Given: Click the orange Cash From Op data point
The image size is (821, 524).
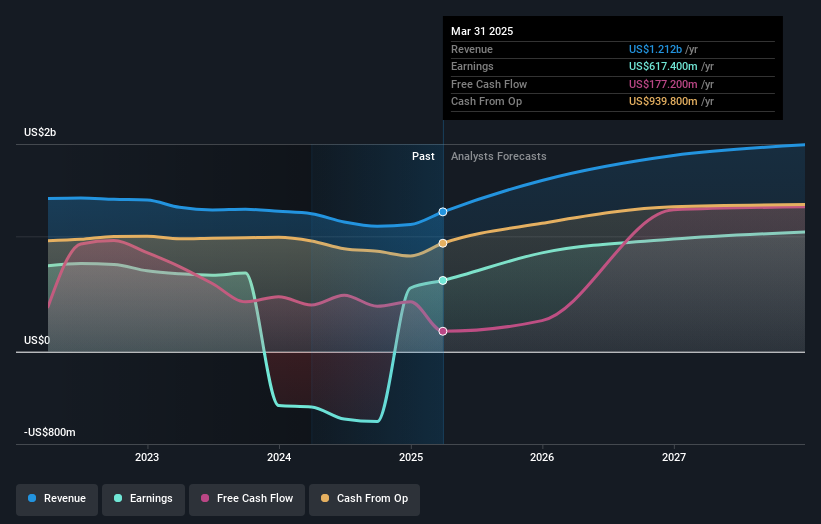Looking at the screenshot, I should (x=443, y=243).
